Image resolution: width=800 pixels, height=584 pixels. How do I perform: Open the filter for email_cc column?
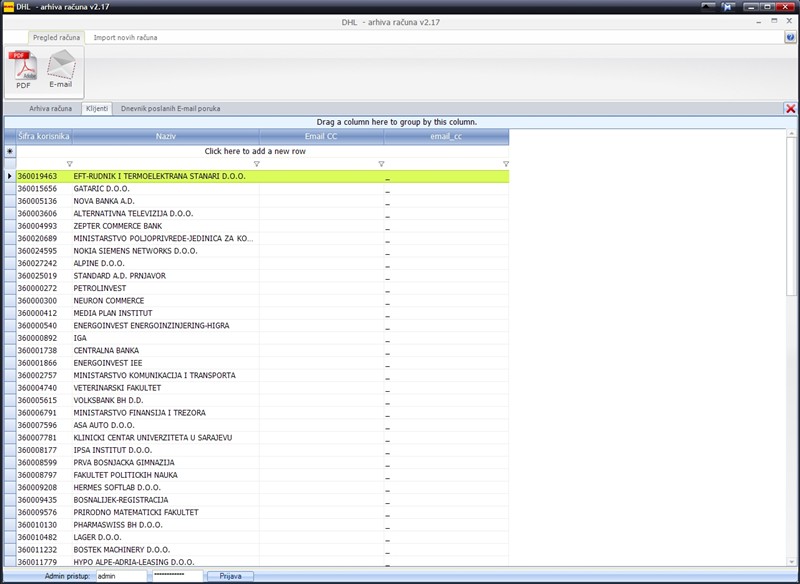[506, 164]
